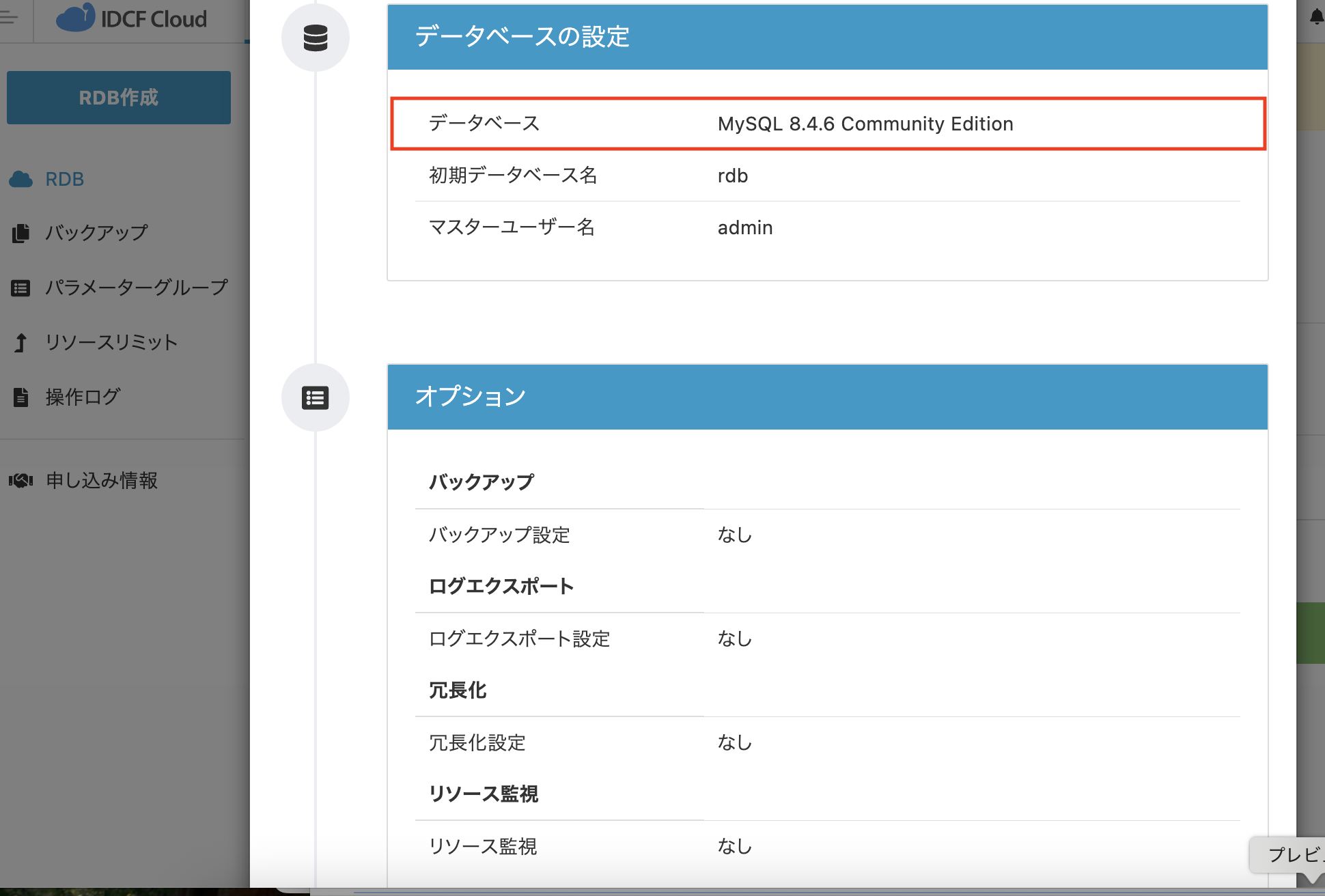This screenshot has width=1325, height=896.
Task: Click the resource limit arrow icon
Action: (x=21, y=342)
